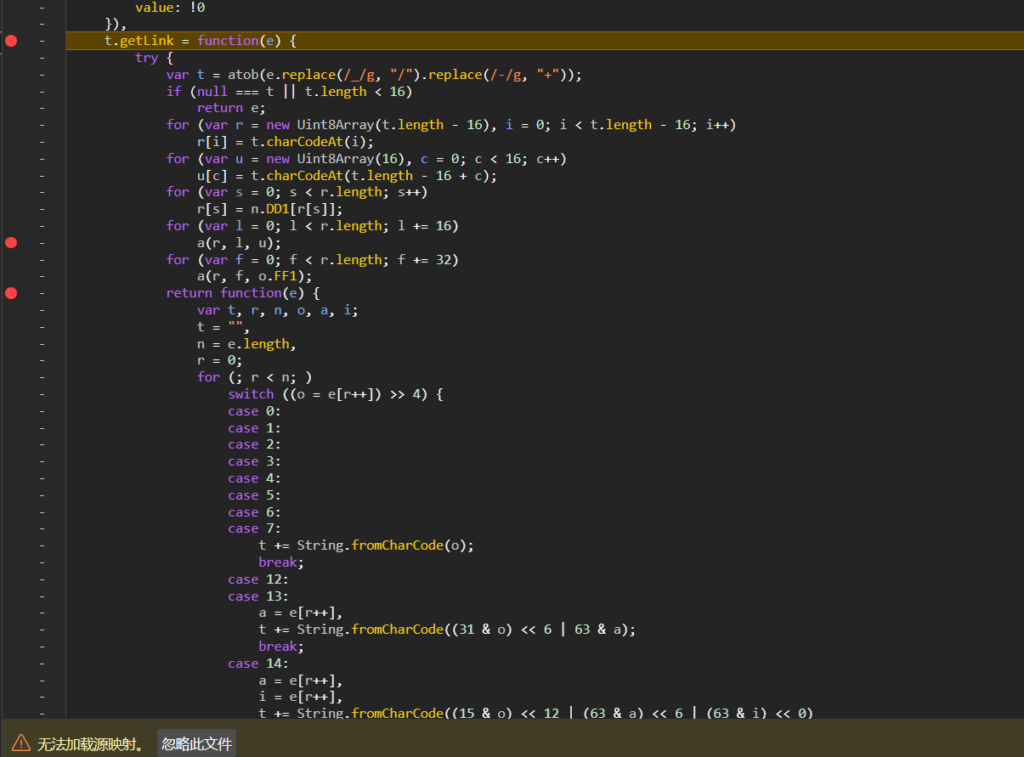Screen dimensions: 1024x757
Task: Remove the breakpoint beside a(r, l, u)
Action: coord(11,243)
